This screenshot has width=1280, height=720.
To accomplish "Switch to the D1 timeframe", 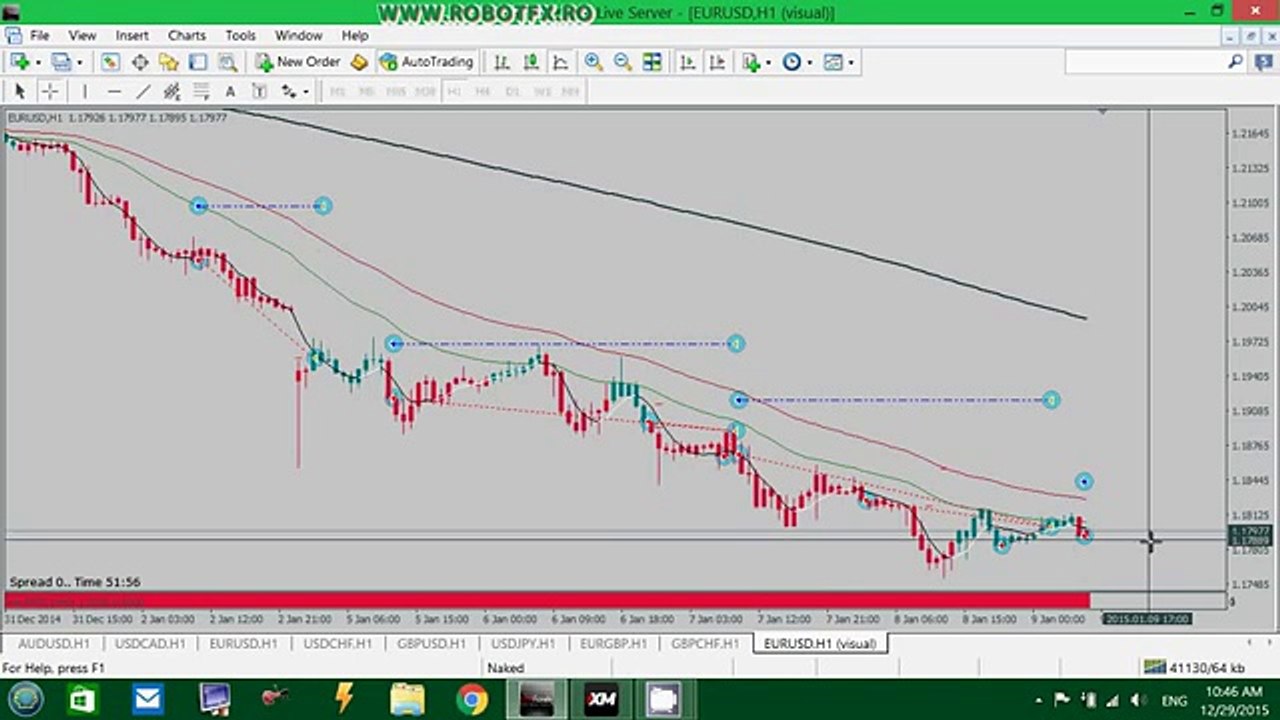I will point(513,91).
